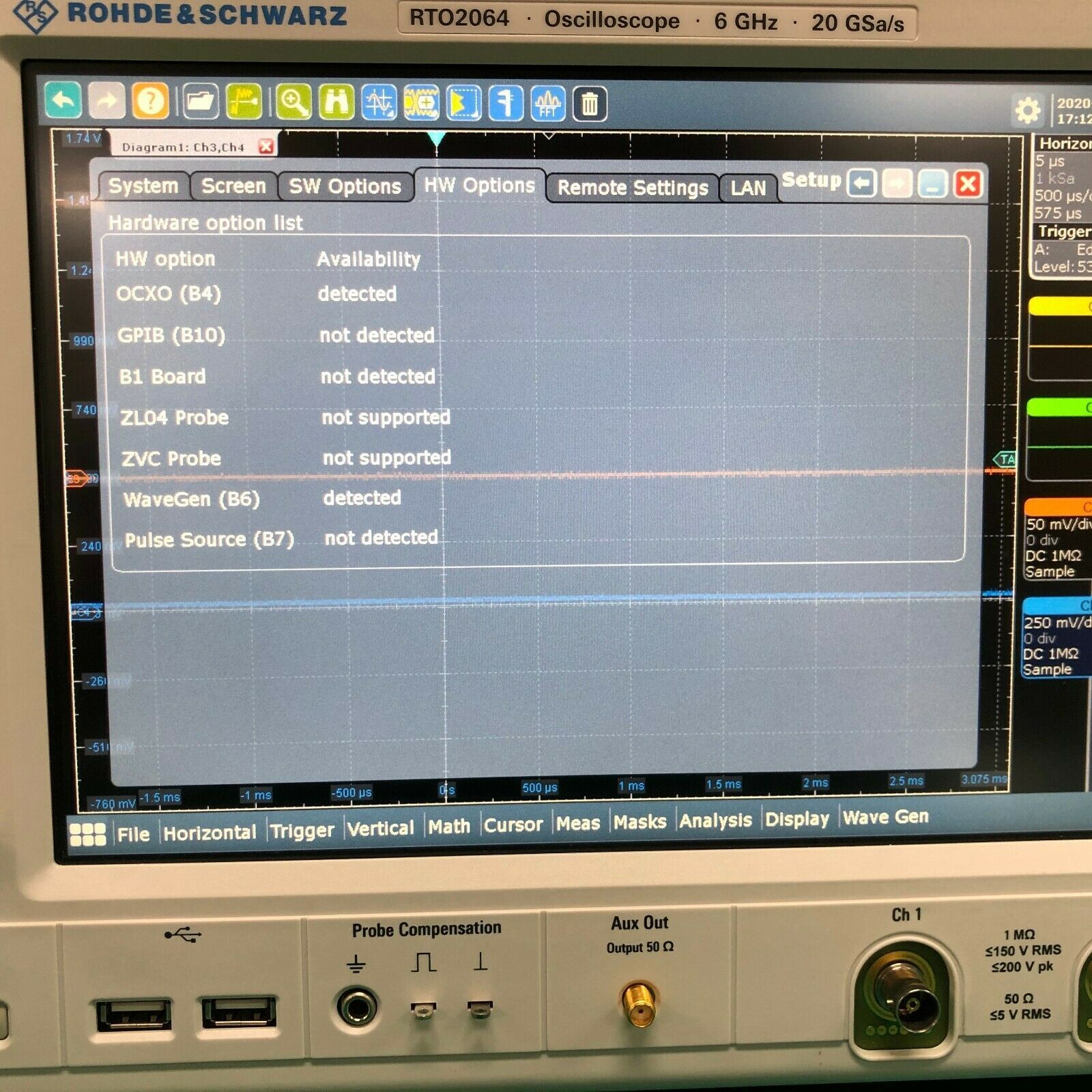Open the Search binoculars tool

click(x=337, y=103)
